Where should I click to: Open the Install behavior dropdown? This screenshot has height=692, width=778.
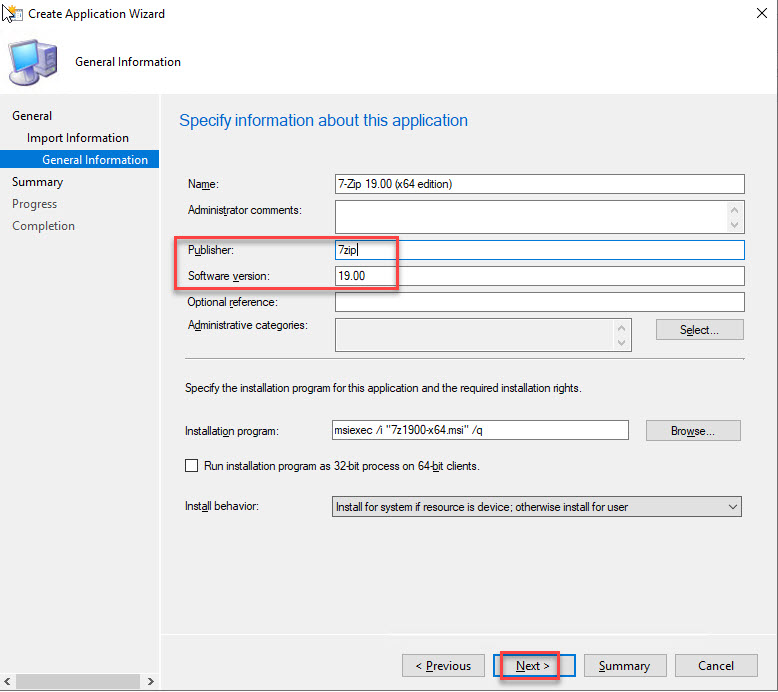[537, 507]
